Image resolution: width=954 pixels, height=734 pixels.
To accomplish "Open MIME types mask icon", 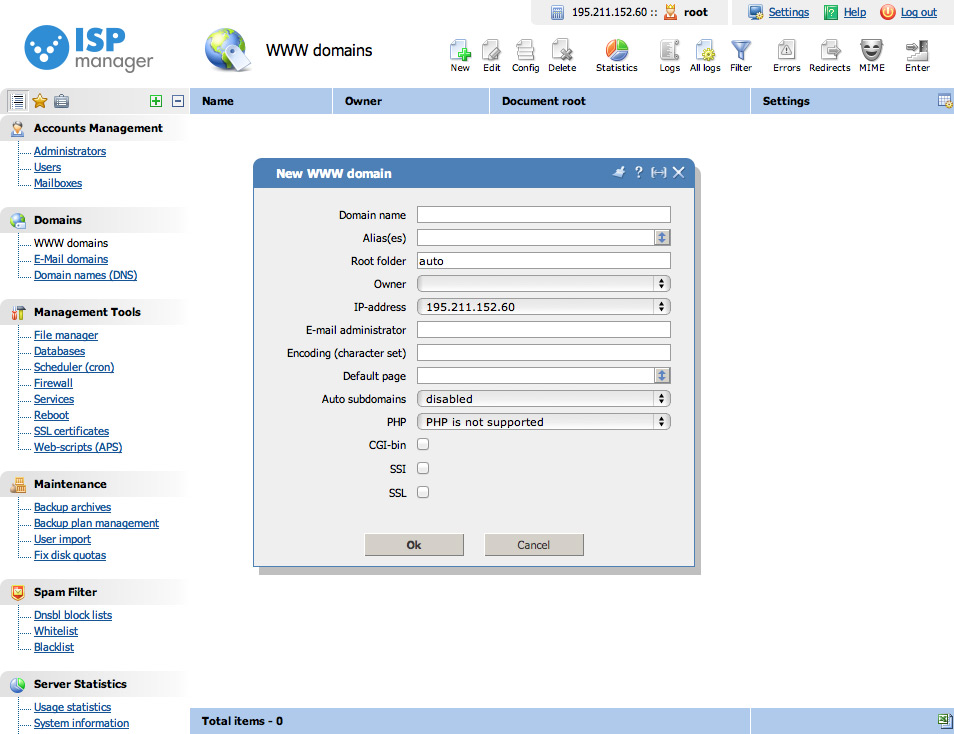I will (x=871, y=51).
